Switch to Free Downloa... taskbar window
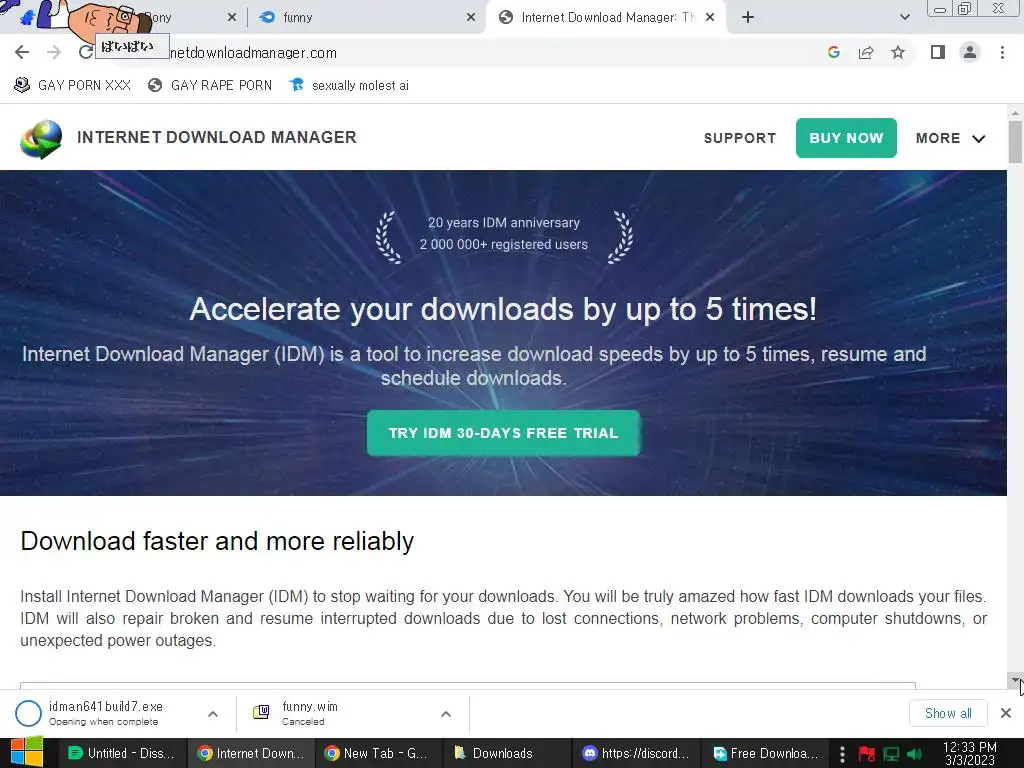Image resolution: width=1024 pixels, height=768 pixels. click(x=765, y=753)
